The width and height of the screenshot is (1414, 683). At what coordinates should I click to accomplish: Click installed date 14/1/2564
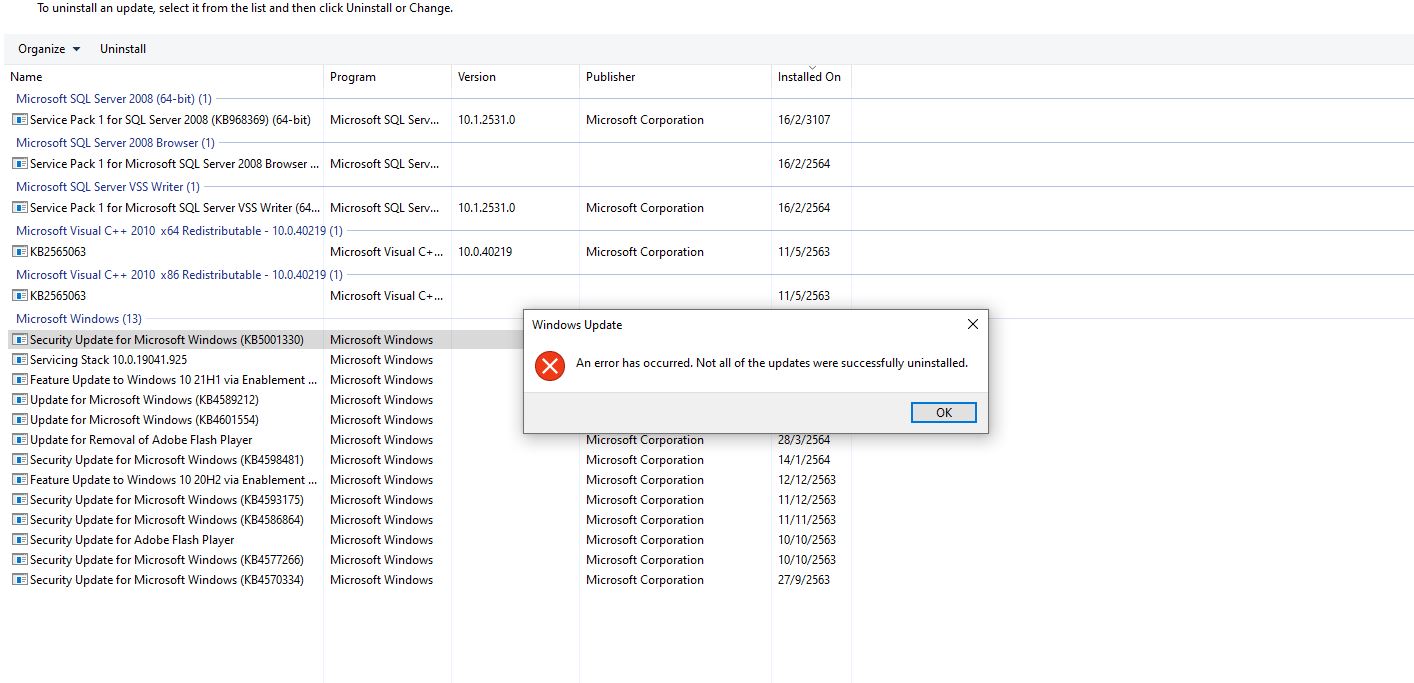804,460
